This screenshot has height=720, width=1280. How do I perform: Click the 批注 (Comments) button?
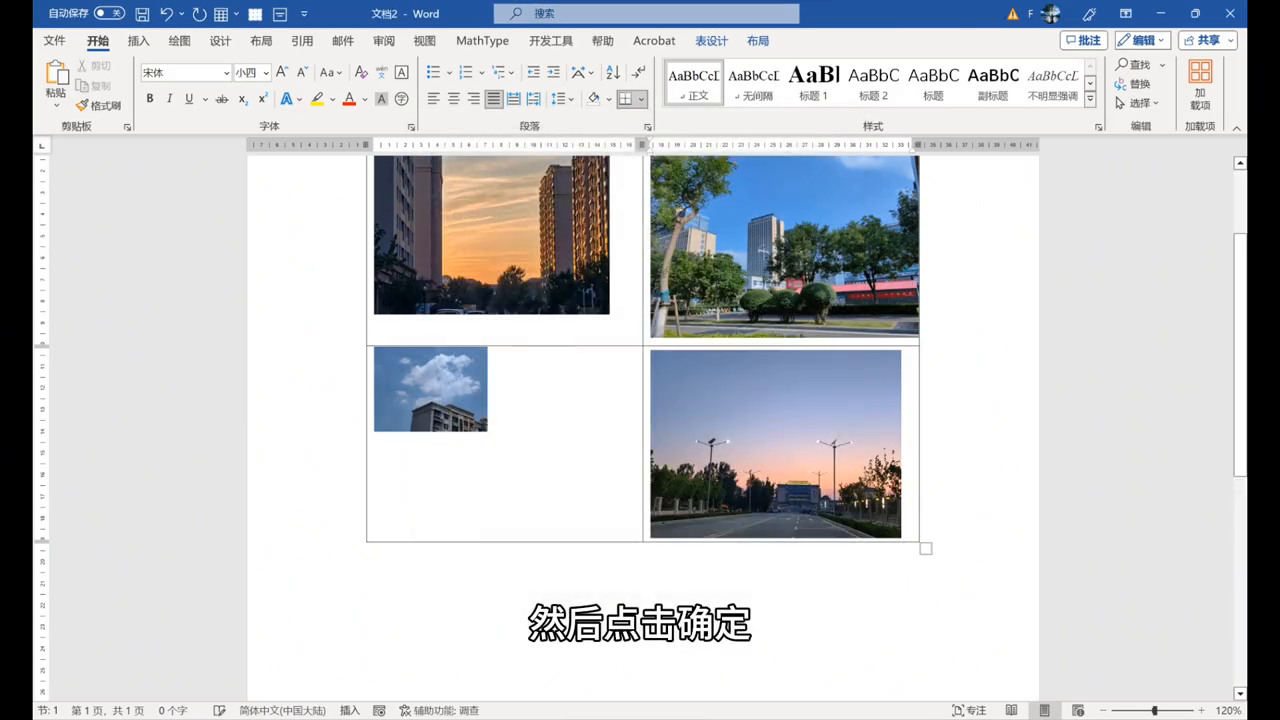click(x=1084, y=40)
